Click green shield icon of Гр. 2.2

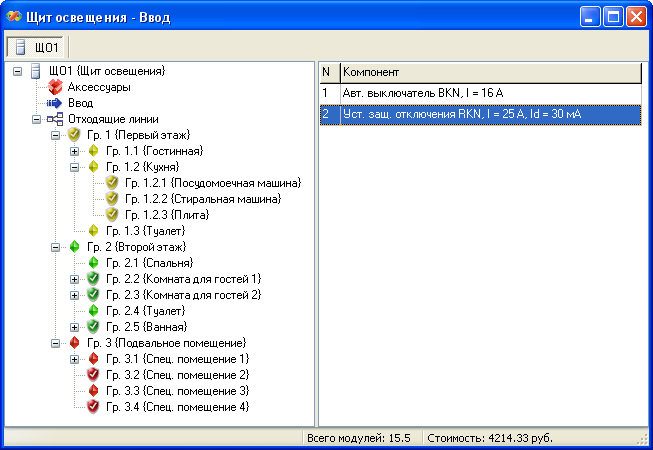click(93, 278)
